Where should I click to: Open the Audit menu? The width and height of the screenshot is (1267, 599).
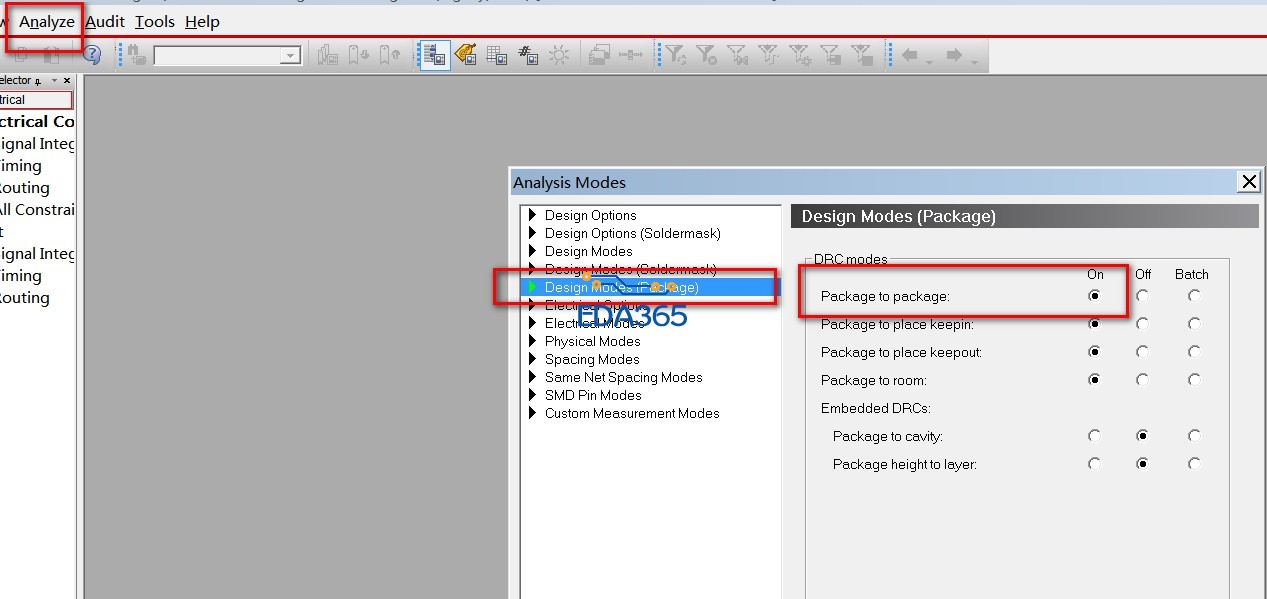click(x=105, y=22)
